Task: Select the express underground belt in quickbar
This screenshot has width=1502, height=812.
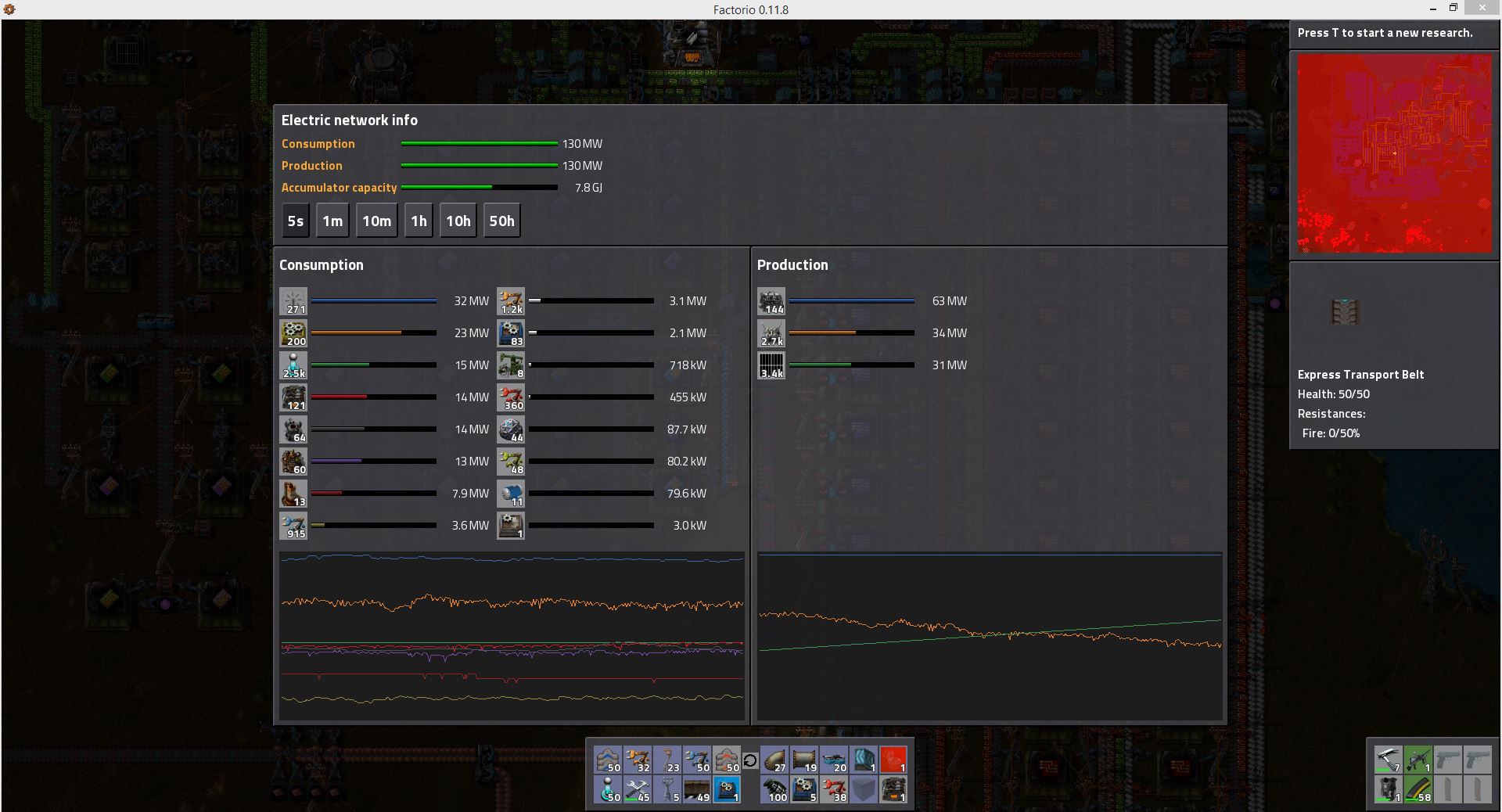Action: click(863, 760)
